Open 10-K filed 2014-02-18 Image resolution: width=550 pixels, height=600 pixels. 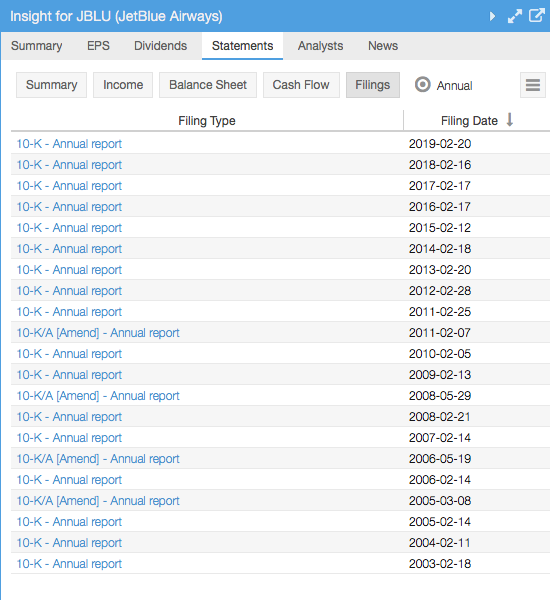69,249
